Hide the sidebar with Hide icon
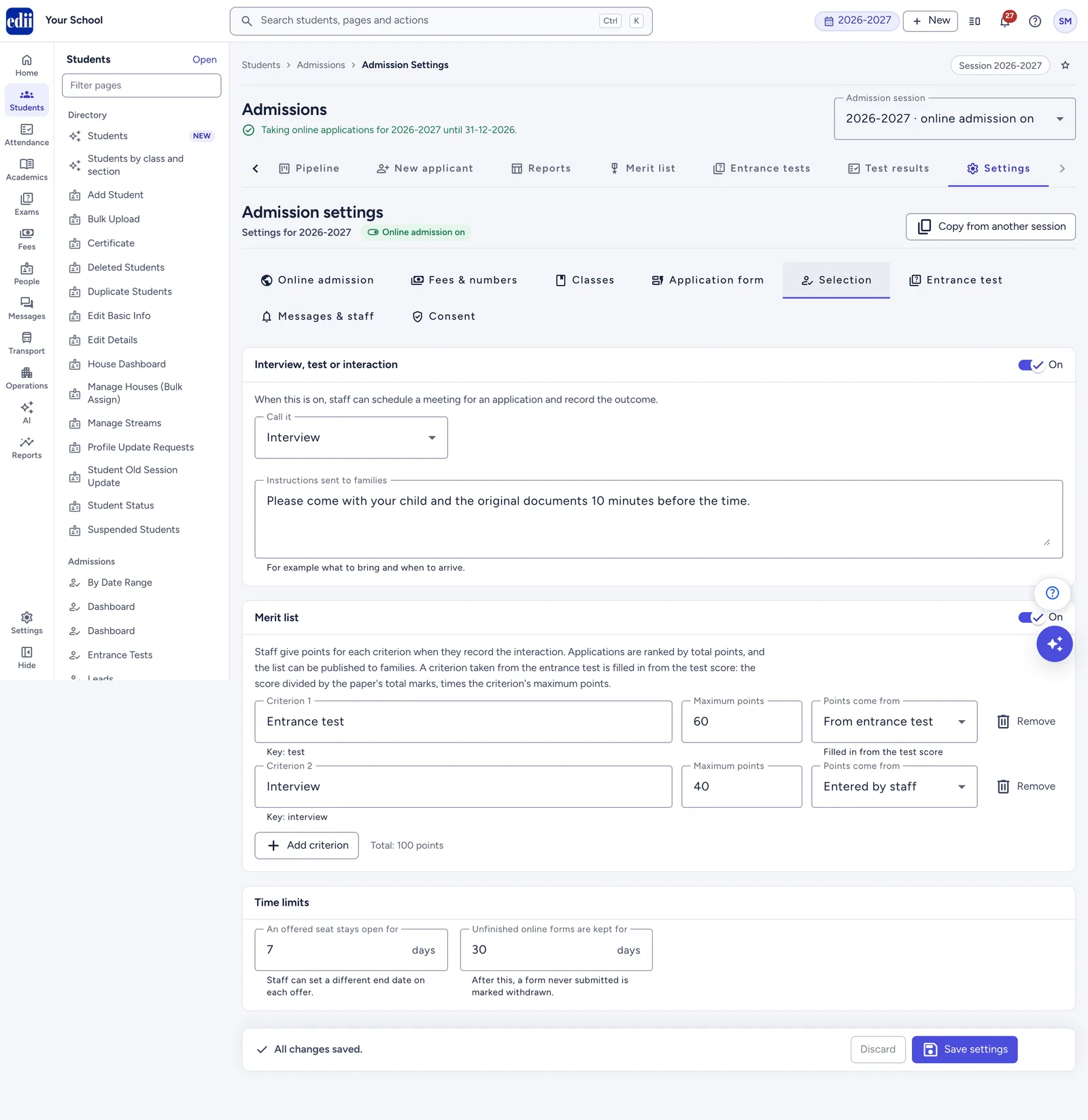Screen dimensions: 1088x1120 coord(27,658)
